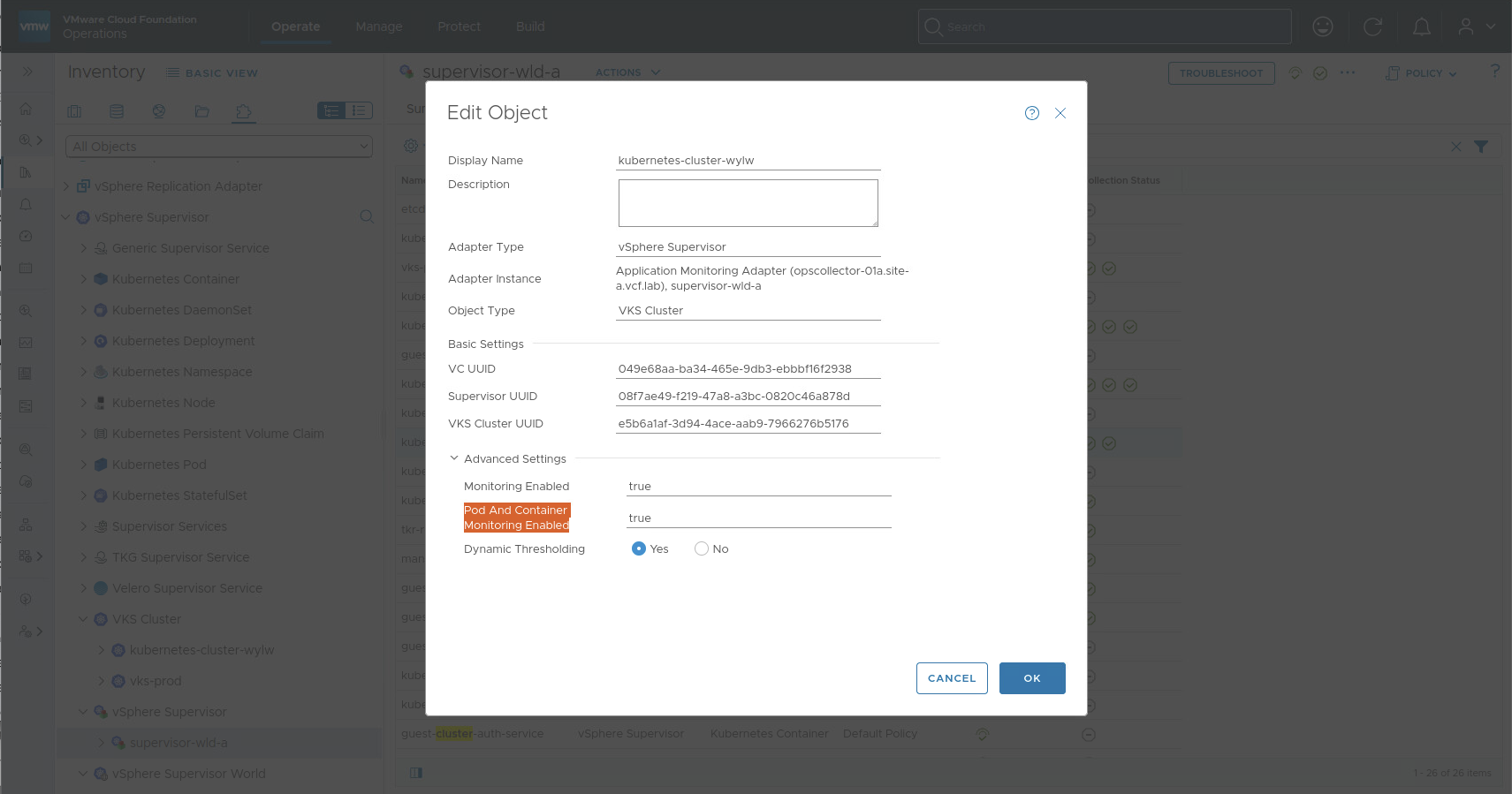Viewport: 1512px width, 794px height.
Task: Select supervisor-wld-a in the tree
Action: click(179, 743)
